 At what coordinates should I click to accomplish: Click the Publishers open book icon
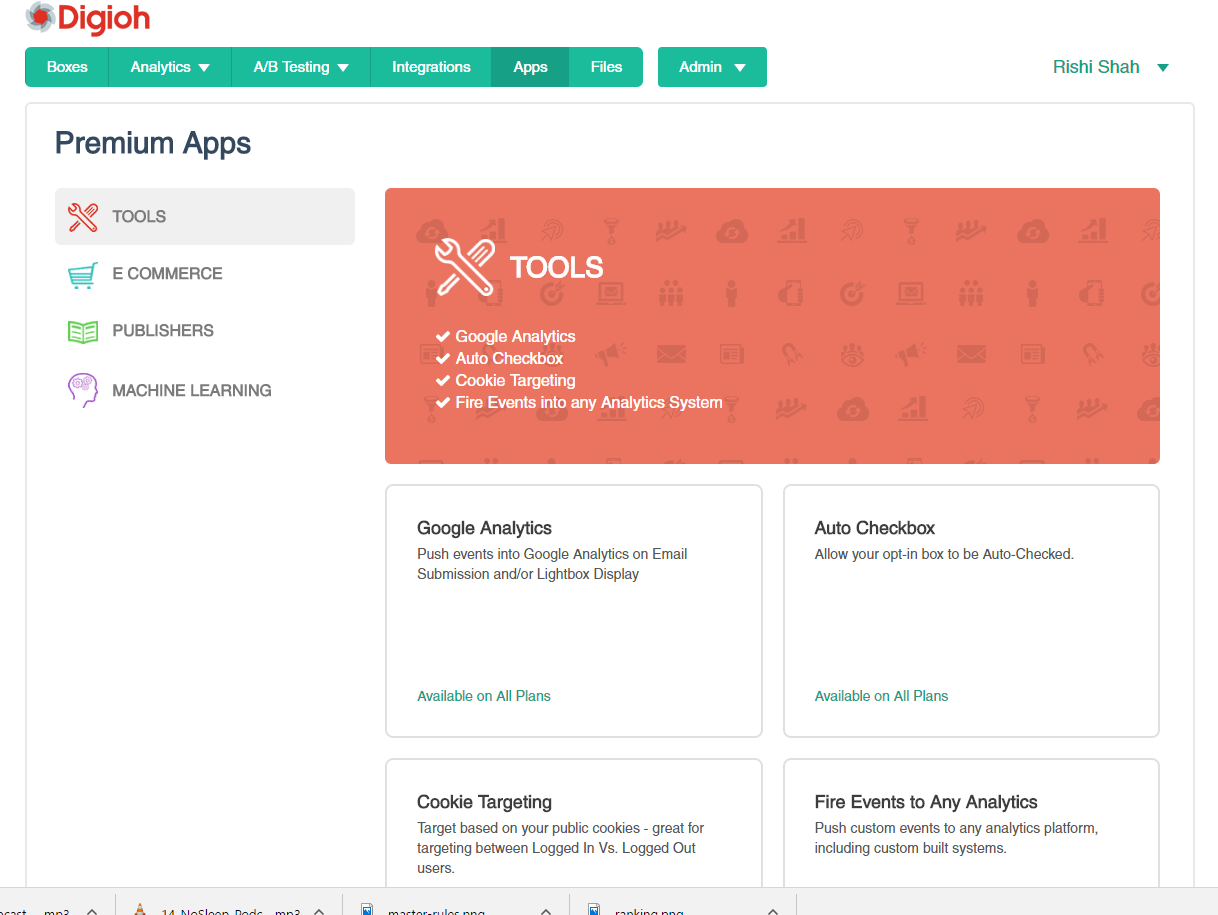click(83, 331)
